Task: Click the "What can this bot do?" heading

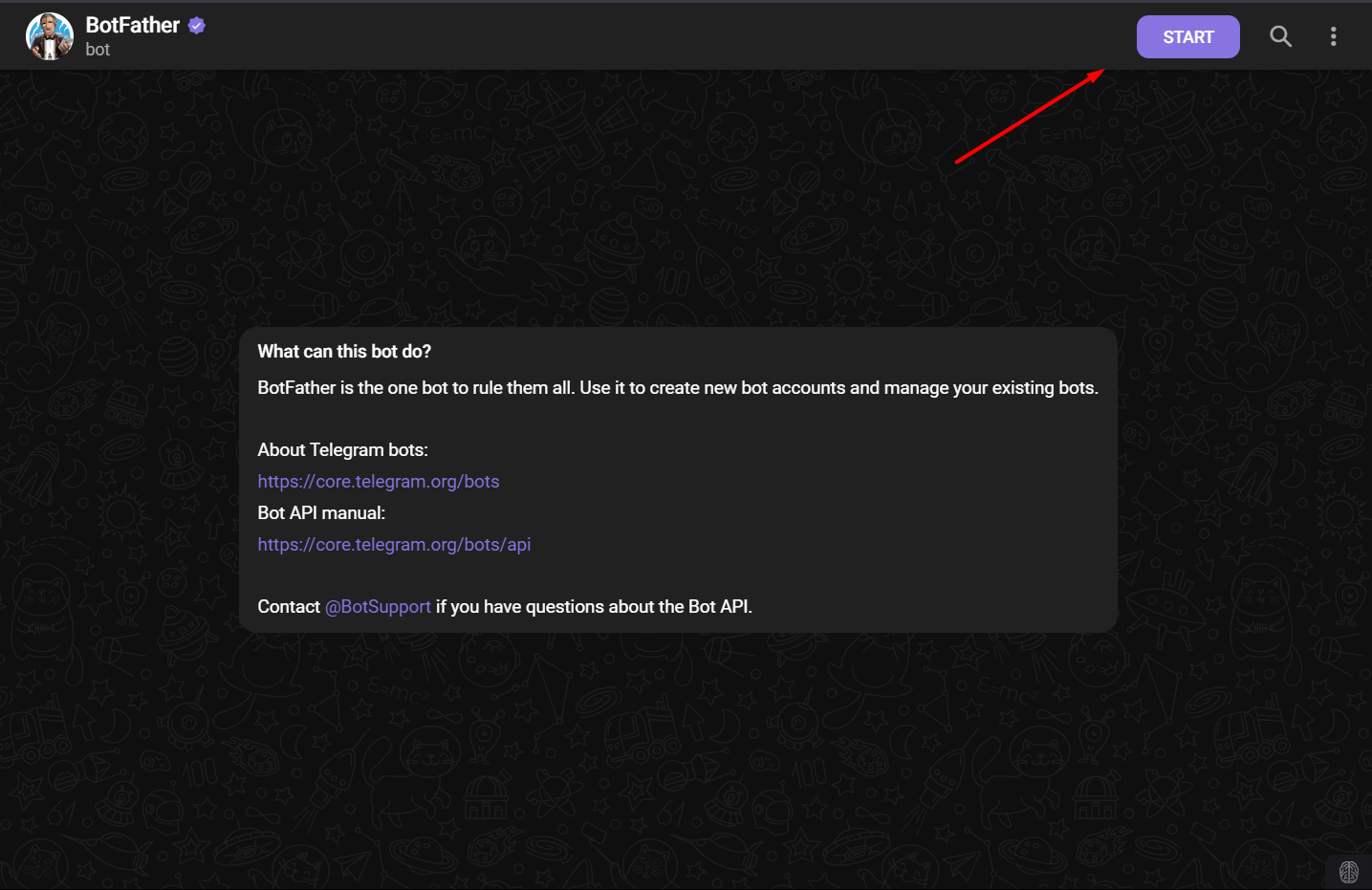Action: point(344,352)
